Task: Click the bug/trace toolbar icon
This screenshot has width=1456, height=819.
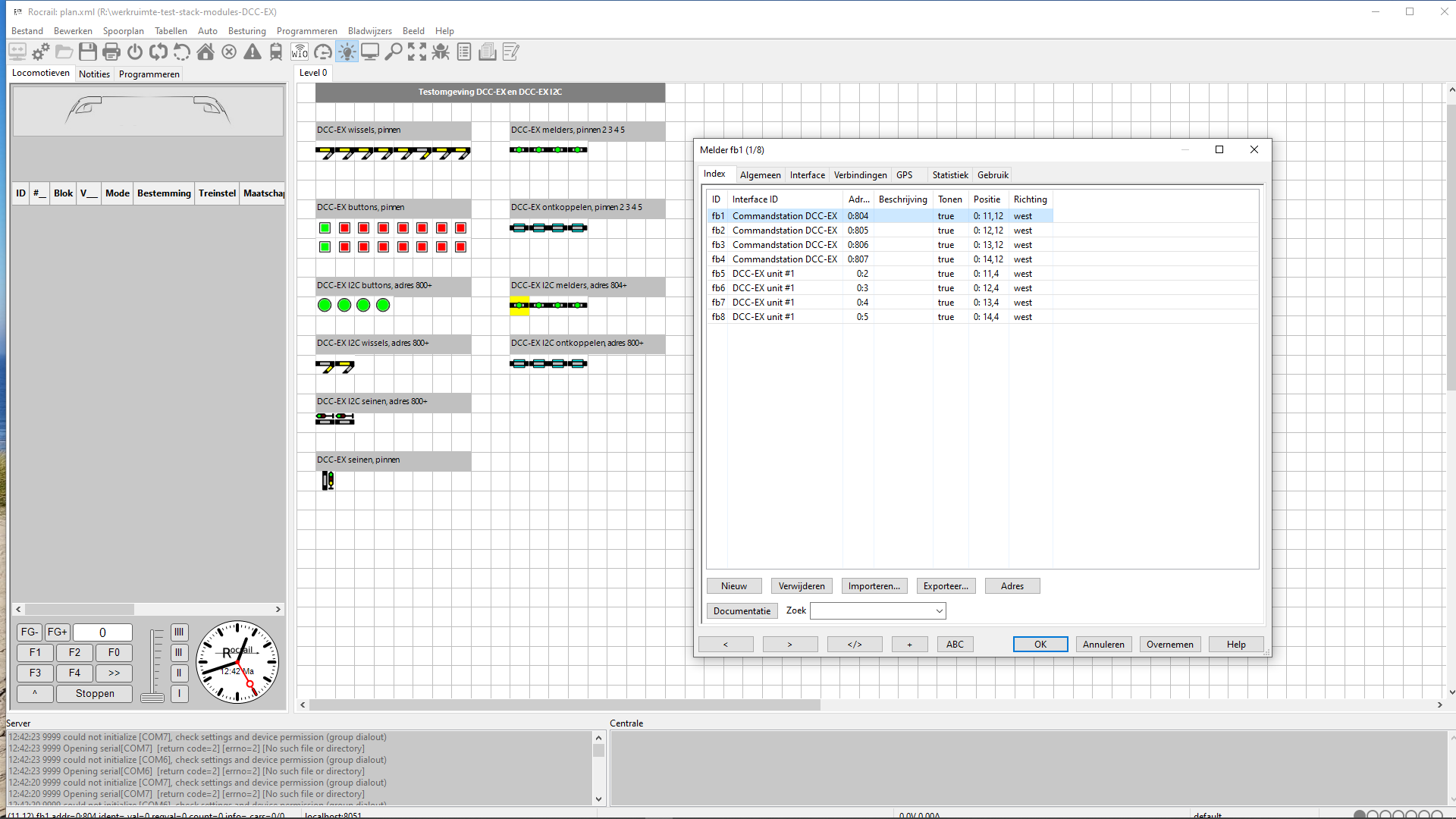Action: click(441, 52)
